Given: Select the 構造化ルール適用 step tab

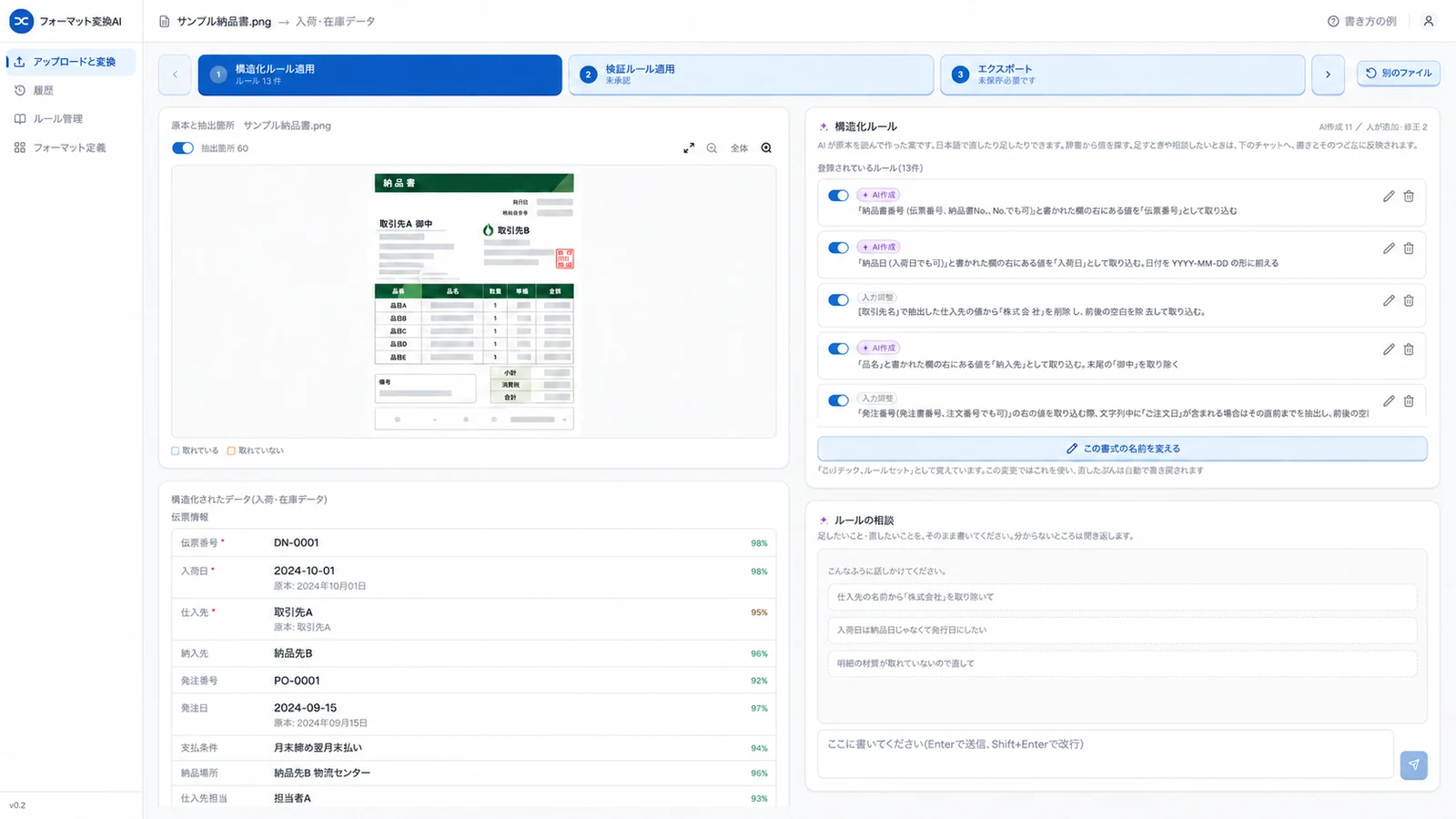Looking at the screenshot, I should [x=379, y=75].
